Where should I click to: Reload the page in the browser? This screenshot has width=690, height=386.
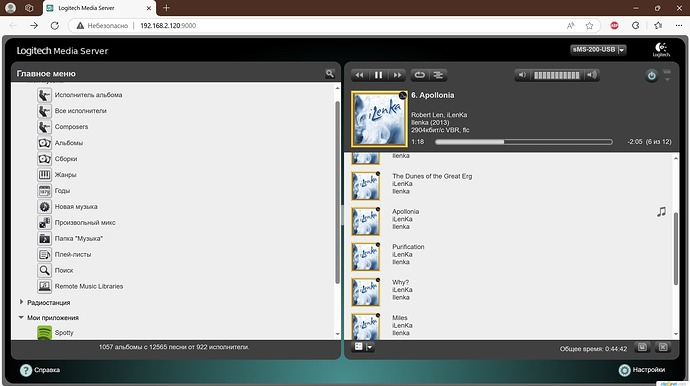[x=55, y=26]
